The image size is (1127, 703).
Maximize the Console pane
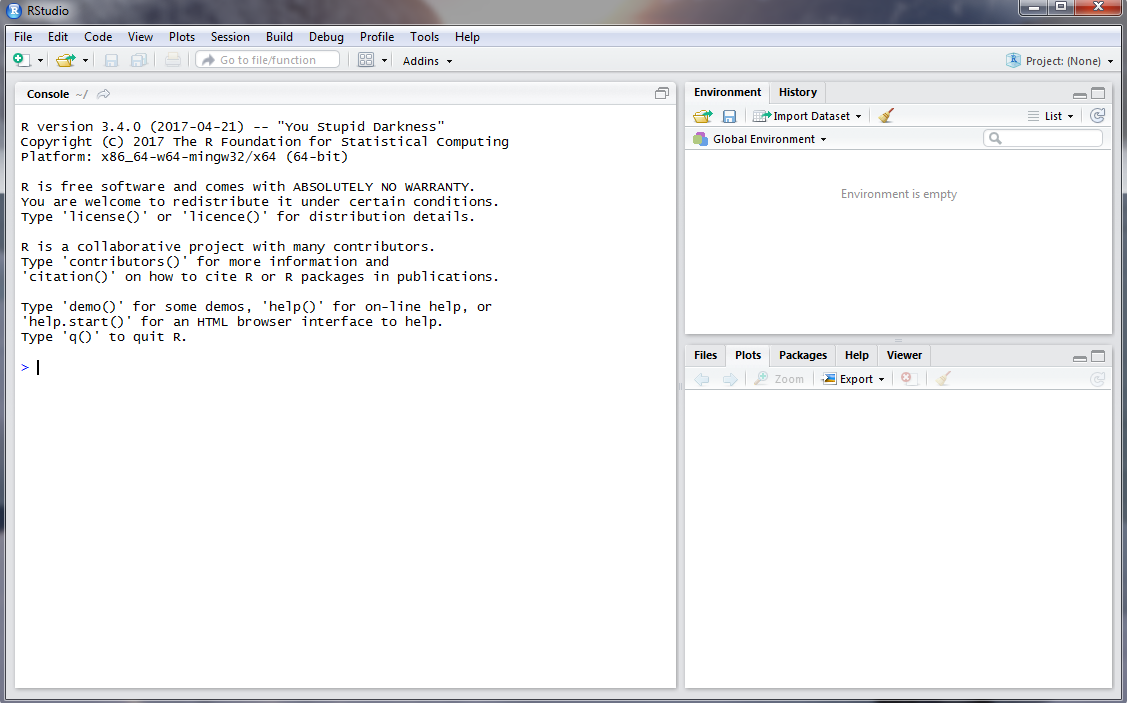tap(662, 93)
